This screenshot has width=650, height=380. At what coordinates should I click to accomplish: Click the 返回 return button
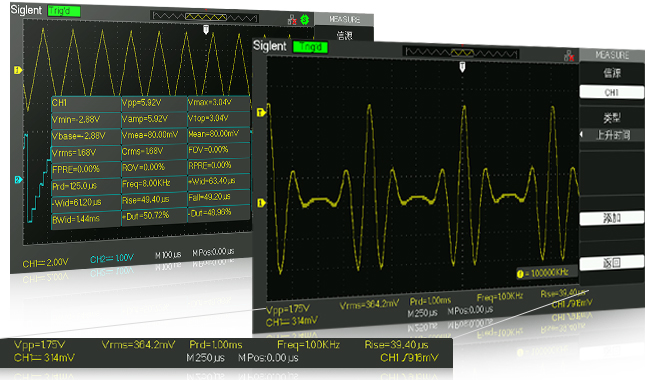click(x=611, y=263)
